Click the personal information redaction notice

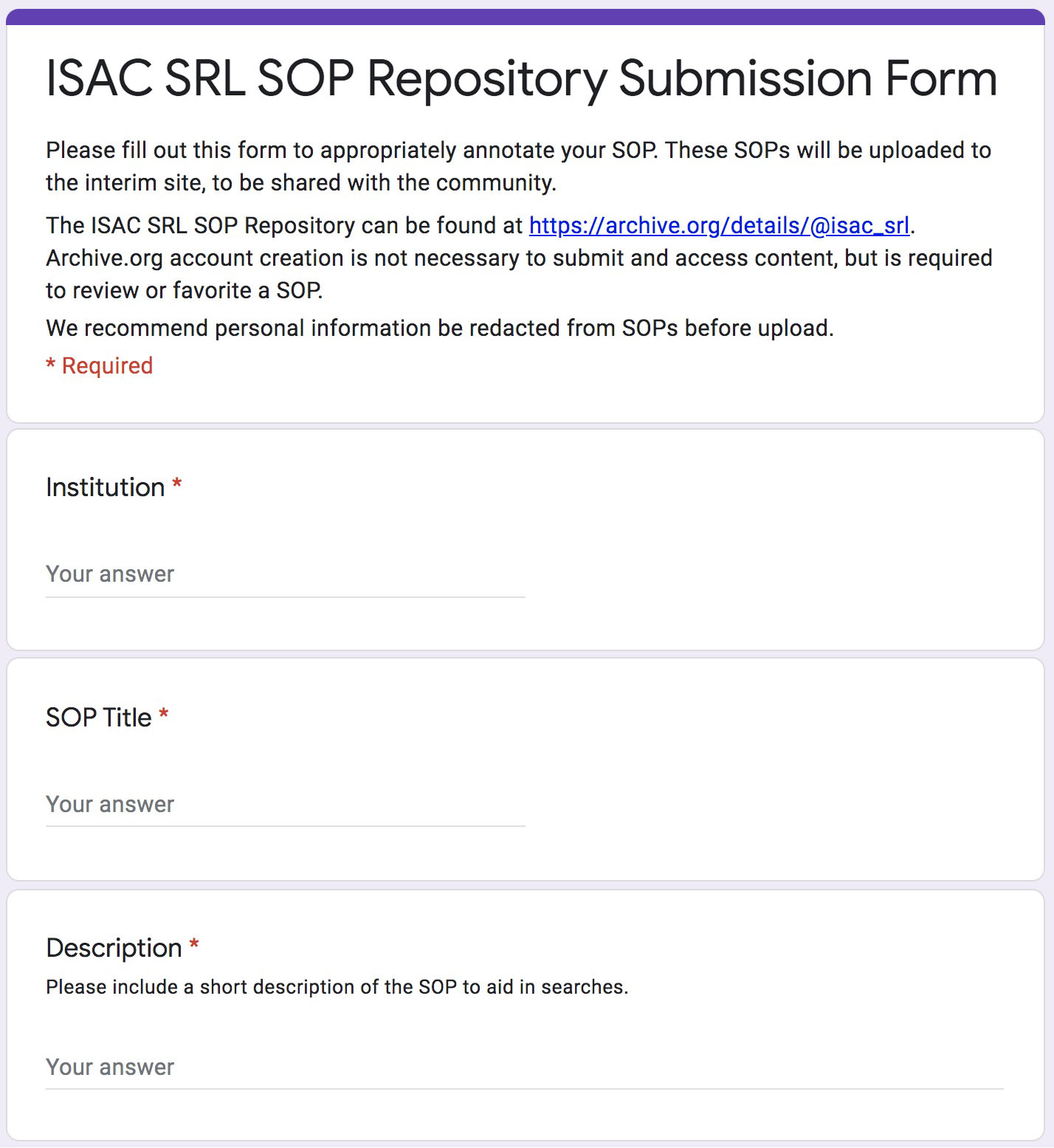439,328
